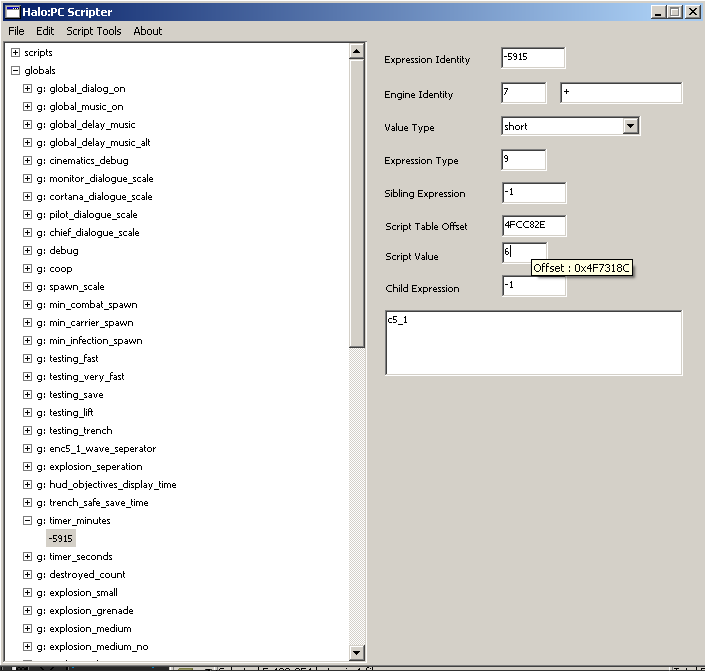
Task: Click the About menu item
Action: (x=148, y=31)
